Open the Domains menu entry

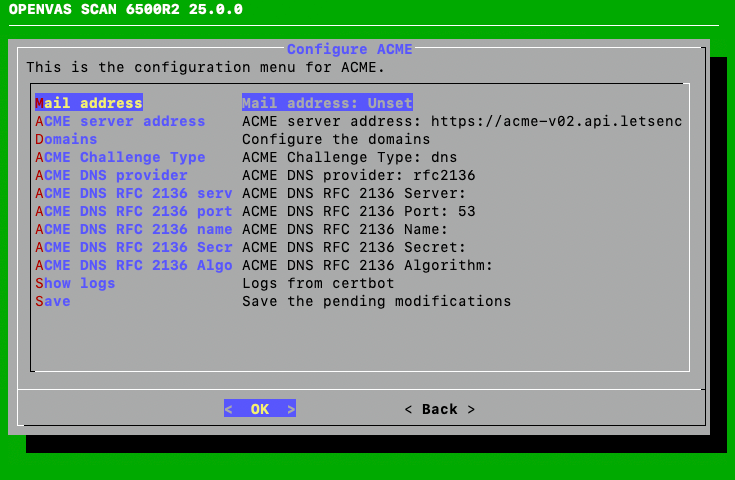click(66, 139)
